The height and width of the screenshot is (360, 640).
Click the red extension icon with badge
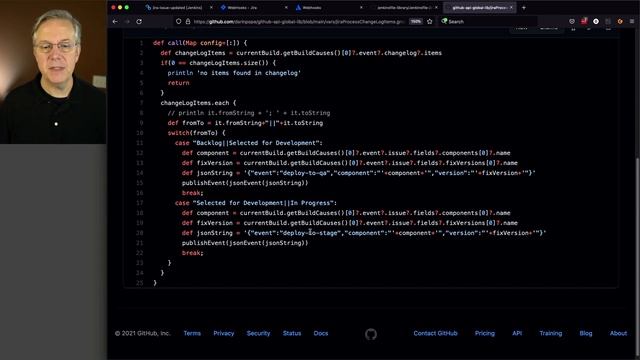click(584, 21)
